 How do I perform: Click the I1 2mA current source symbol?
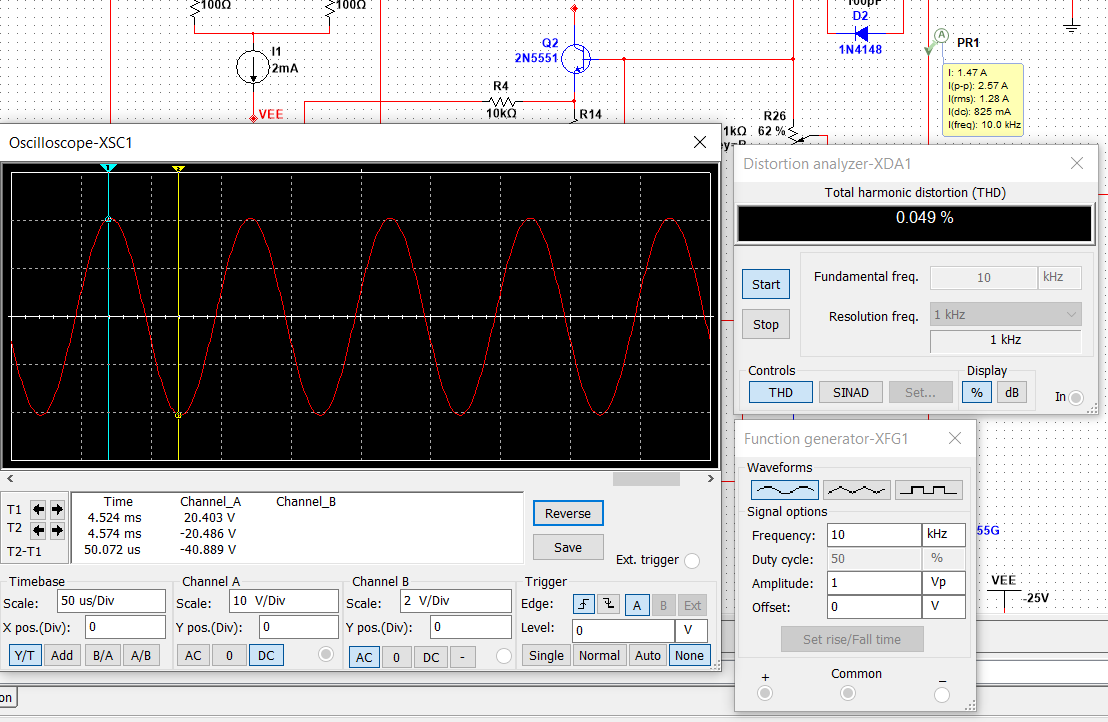(x=252, y=67)
